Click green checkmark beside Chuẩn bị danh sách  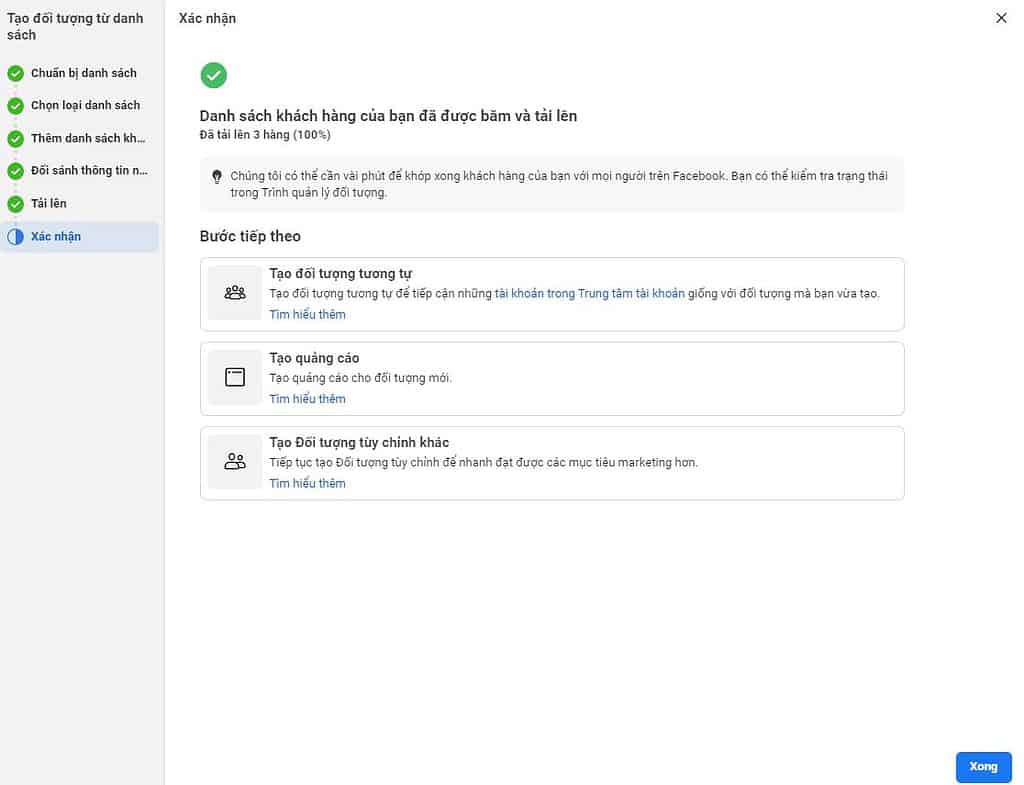tap(15, 73)
